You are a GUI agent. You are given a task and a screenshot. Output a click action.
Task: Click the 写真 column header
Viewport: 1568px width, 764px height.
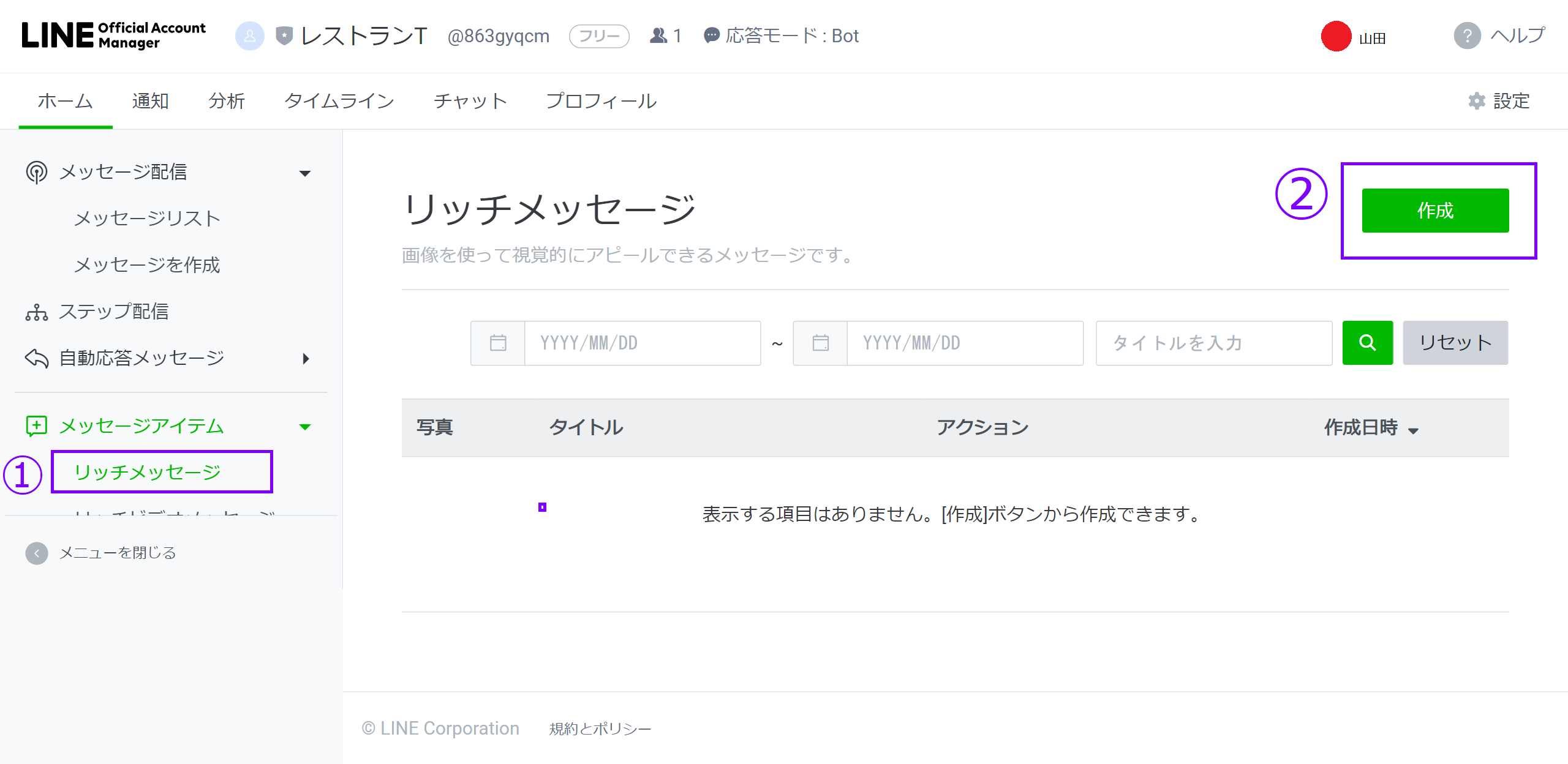pyautogui.click(x=435, y=428)
